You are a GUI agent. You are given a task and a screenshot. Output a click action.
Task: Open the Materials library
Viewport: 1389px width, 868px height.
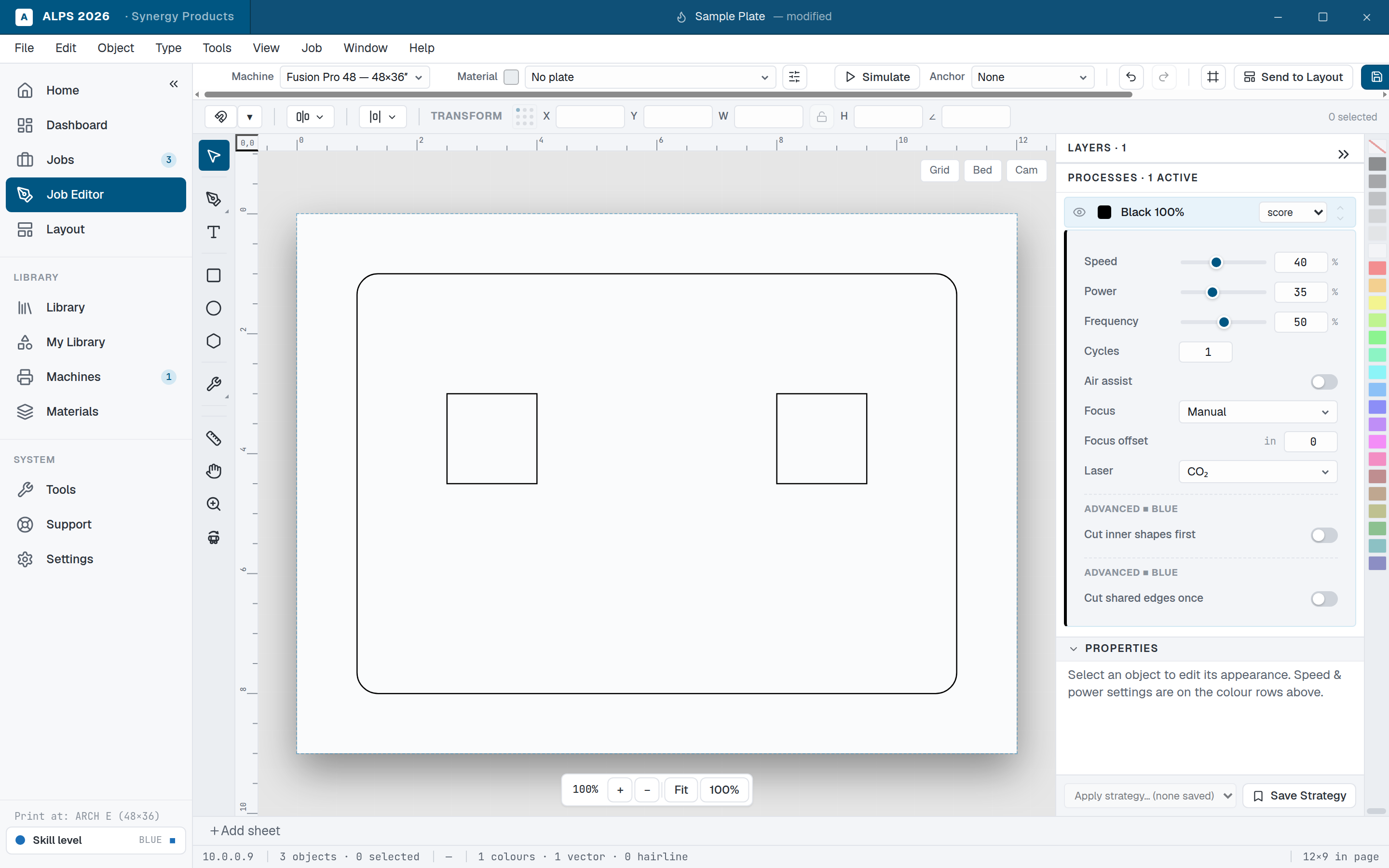tap(96, 412)
